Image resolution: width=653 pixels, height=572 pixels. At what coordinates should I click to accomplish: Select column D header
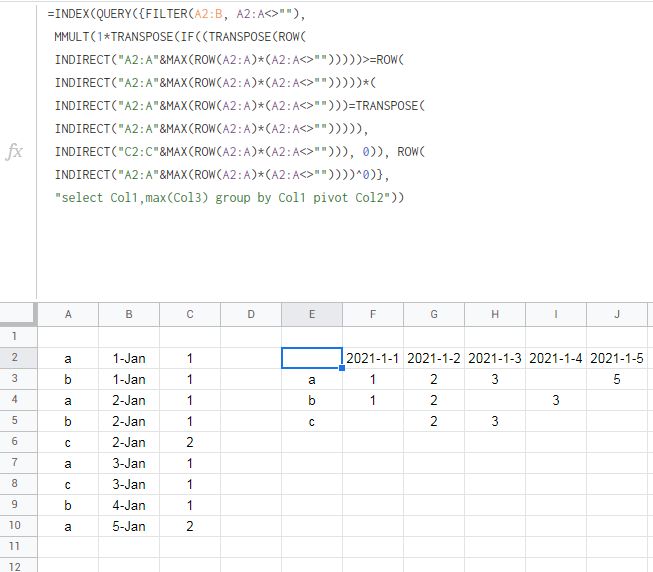pyautogui.click(x=251, y=314)
